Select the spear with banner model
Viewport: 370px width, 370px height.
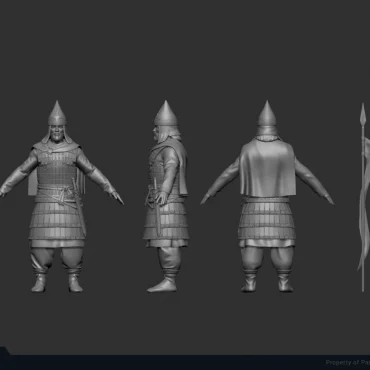[364, 197]
